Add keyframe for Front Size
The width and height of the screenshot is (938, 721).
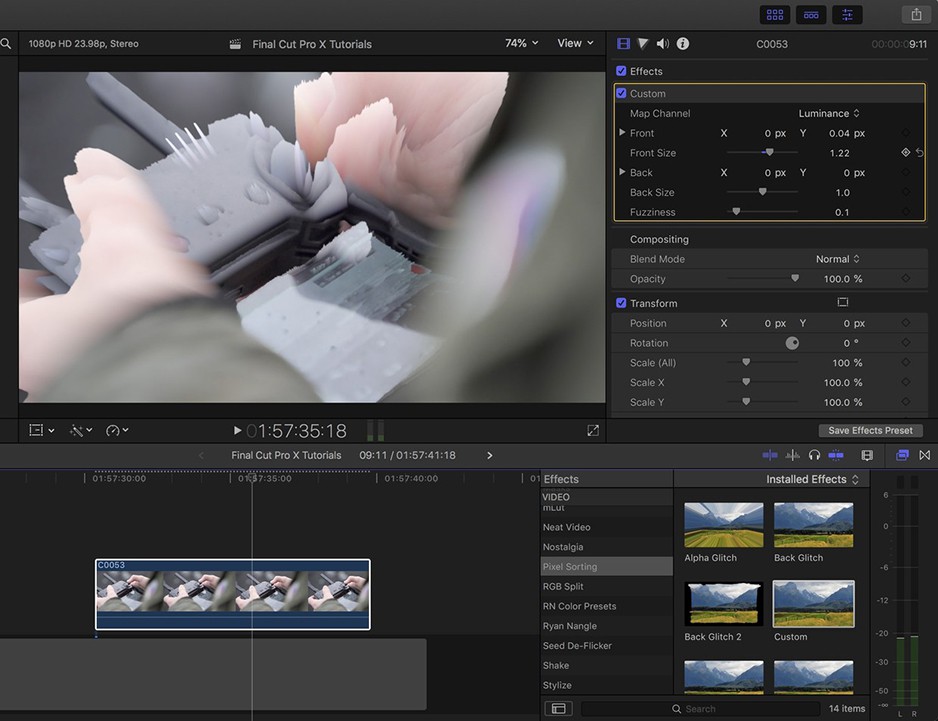pos(905,153)
